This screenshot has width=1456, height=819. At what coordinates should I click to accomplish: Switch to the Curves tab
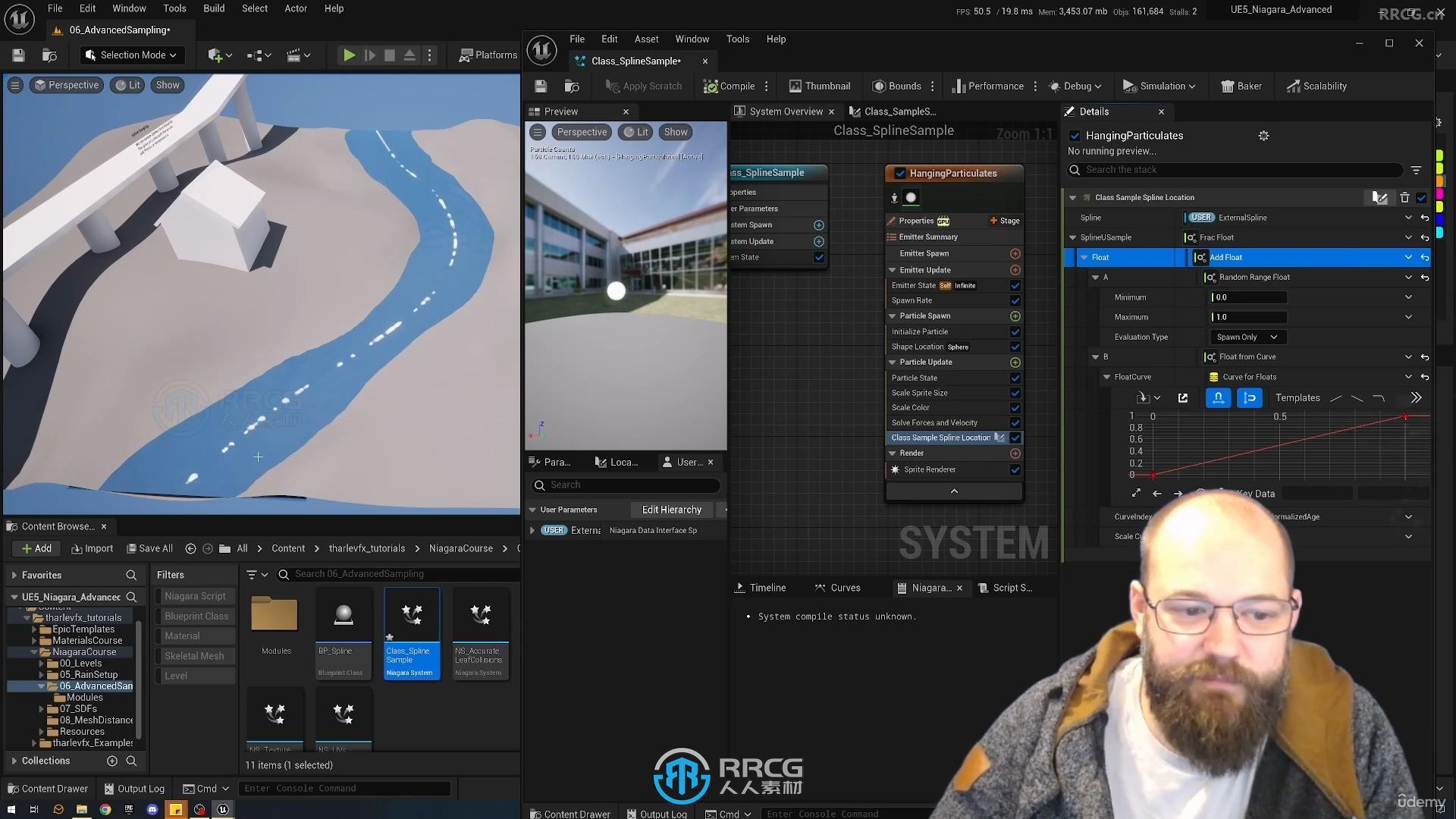(x=838, y=588)
